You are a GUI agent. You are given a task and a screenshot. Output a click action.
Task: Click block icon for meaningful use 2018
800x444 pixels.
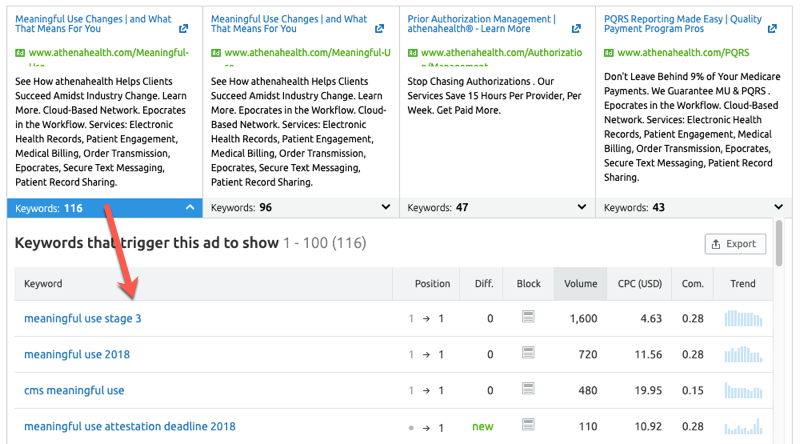coord(529,354)
